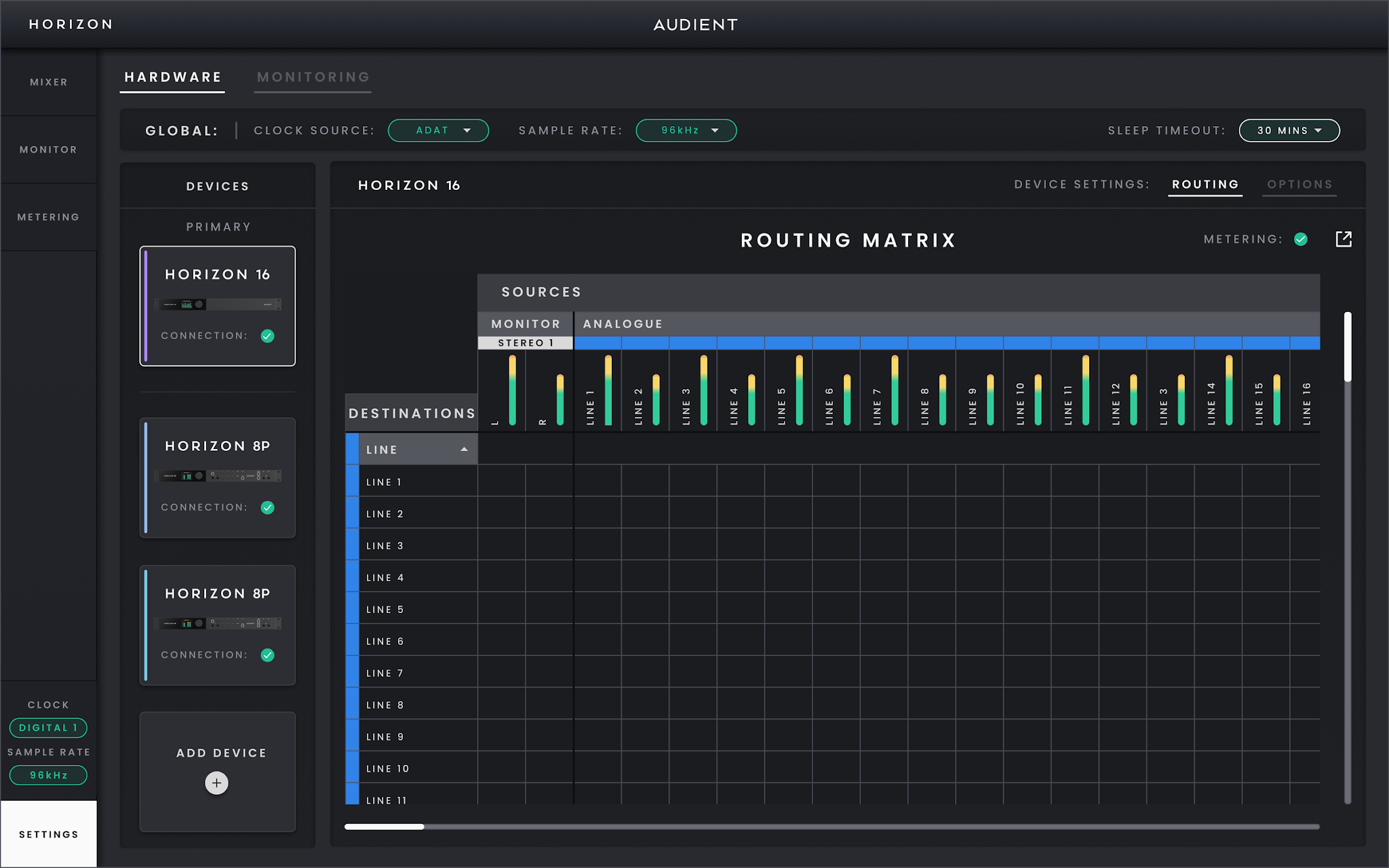
Task: Select the Options device settings tab
Action: [x=1299, y=184]
